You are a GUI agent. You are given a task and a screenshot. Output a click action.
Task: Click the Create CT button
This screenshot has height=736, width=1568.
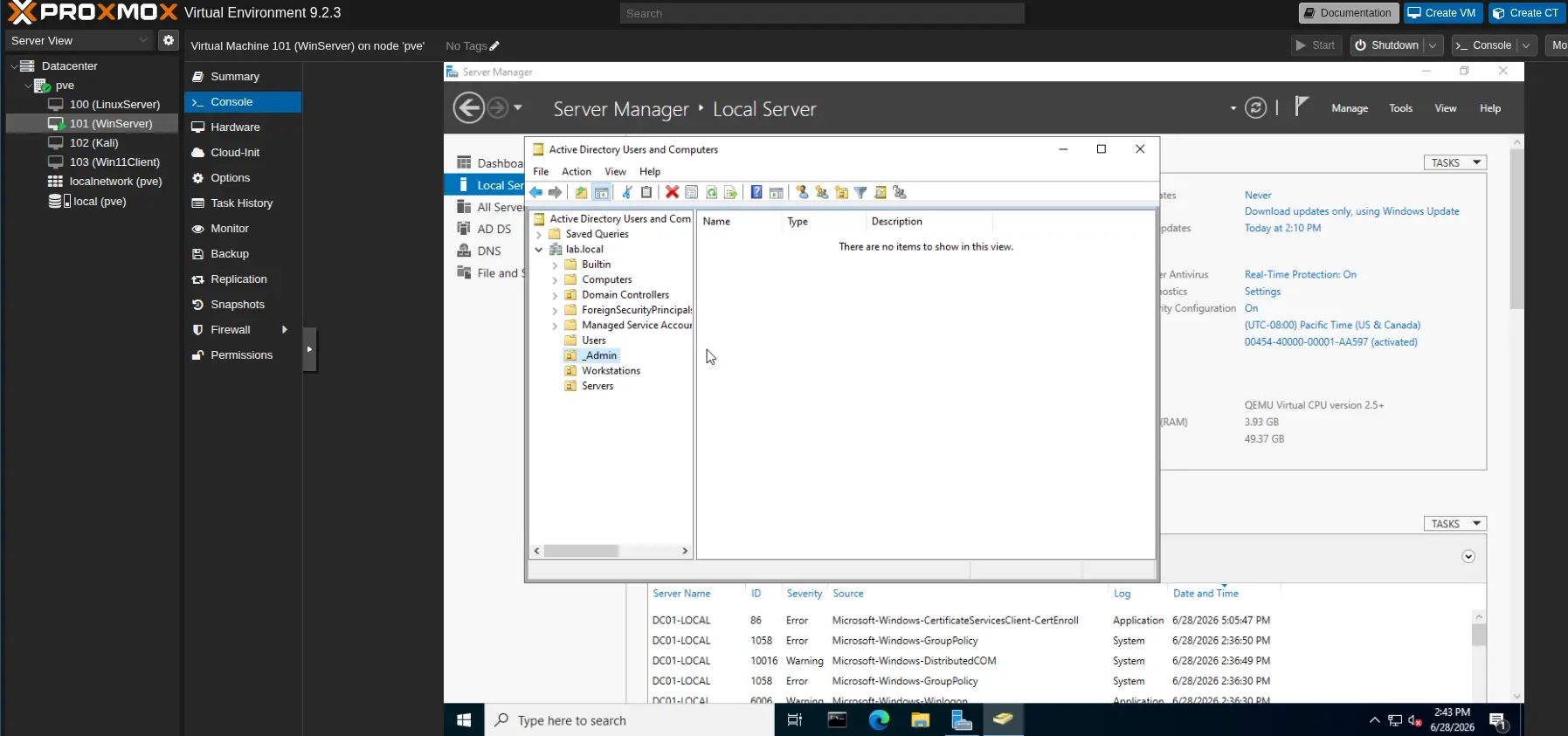click(1527, 13)
